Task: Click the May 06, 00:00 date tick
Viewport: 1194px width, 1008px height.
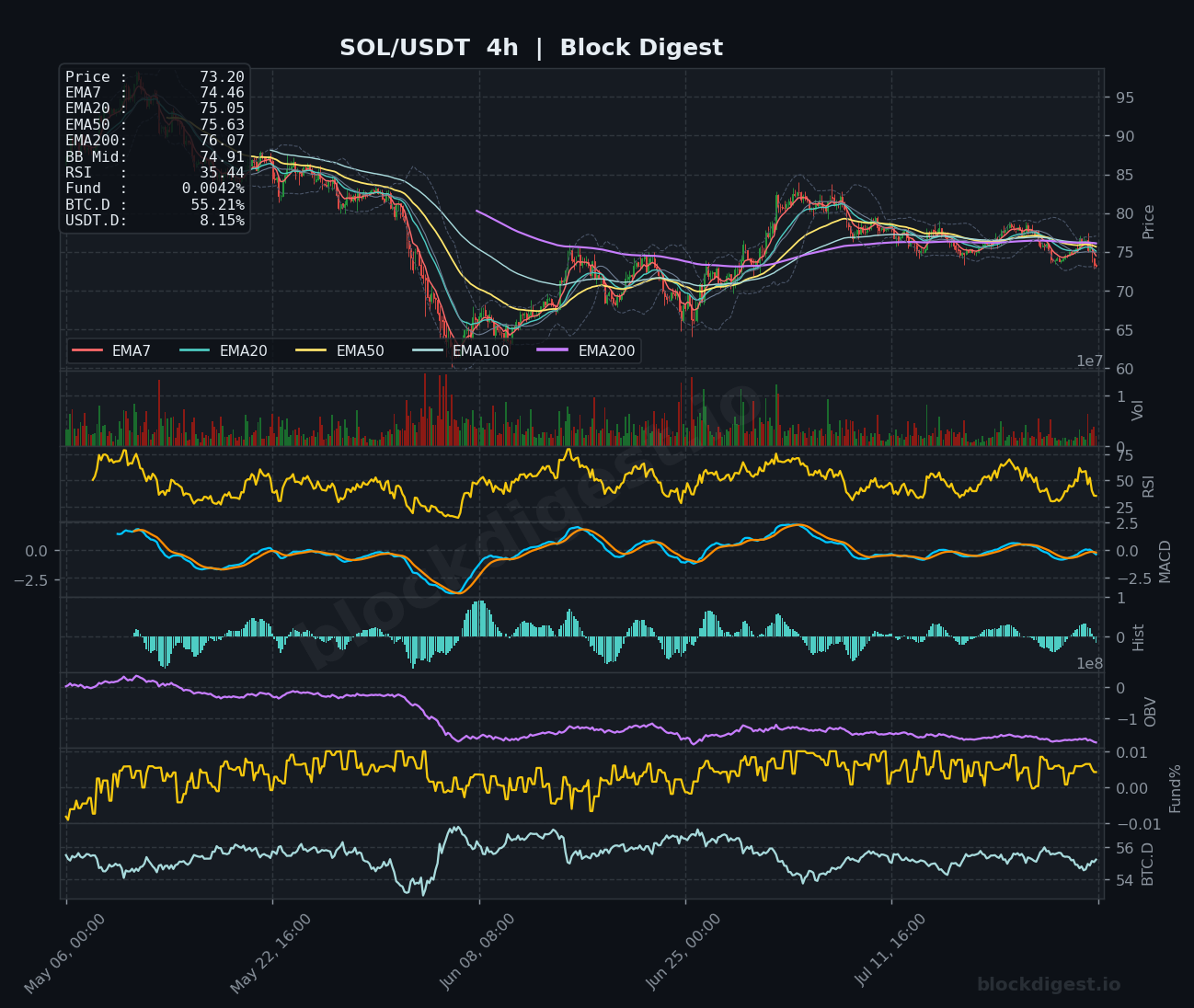Action: click(64, 954)
